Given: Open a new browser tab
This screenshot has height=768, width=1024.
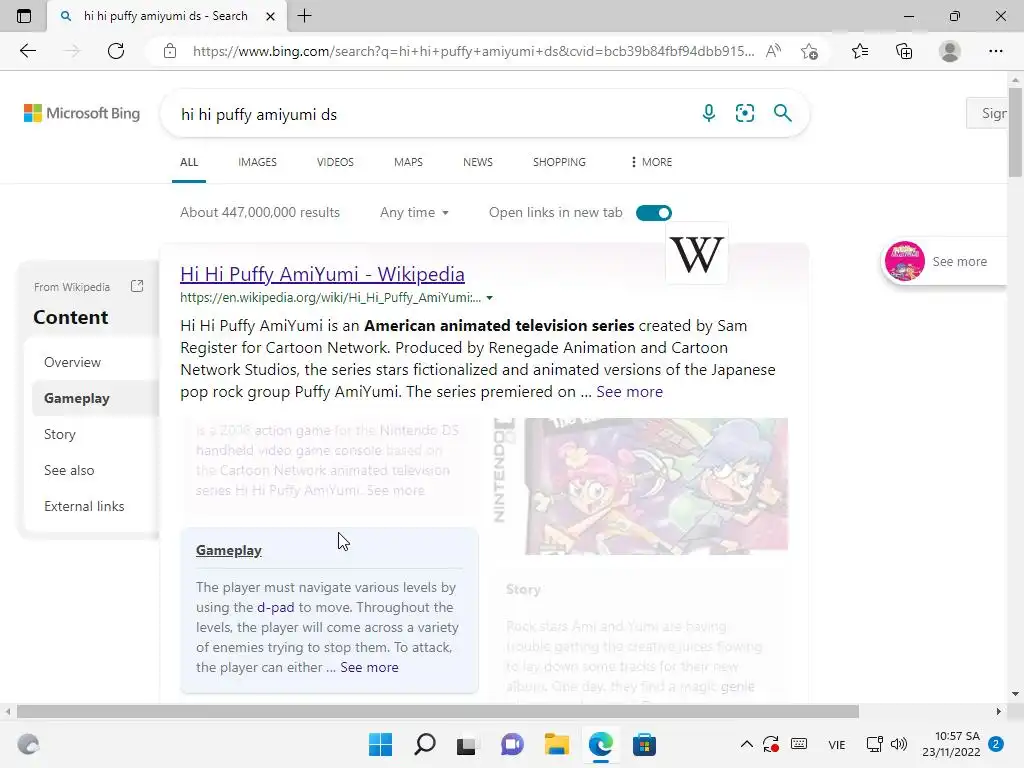Looking at the screenshot, I should pyautogui.click(x=304, y=16).
